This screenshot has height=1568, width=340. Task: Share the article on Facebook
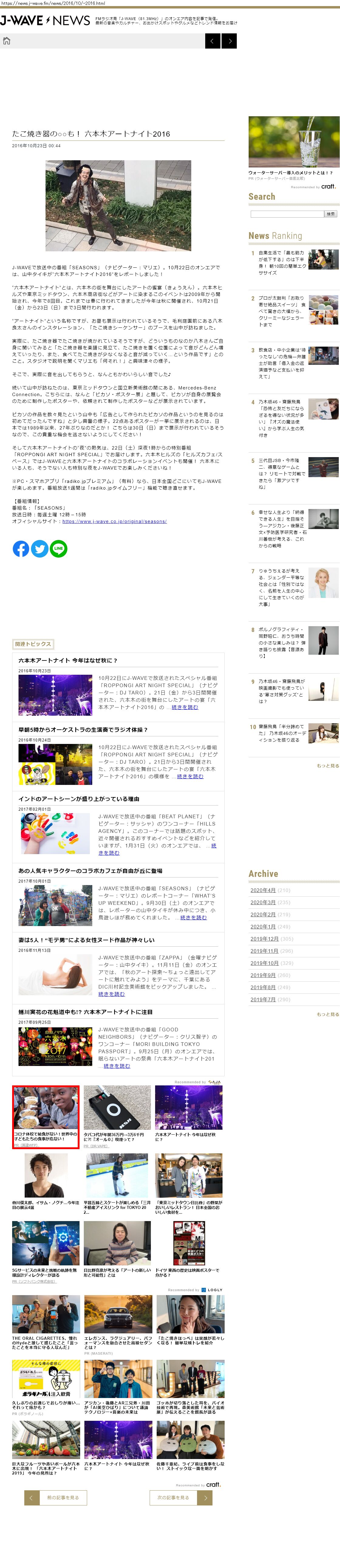click(x=21, y=548)
